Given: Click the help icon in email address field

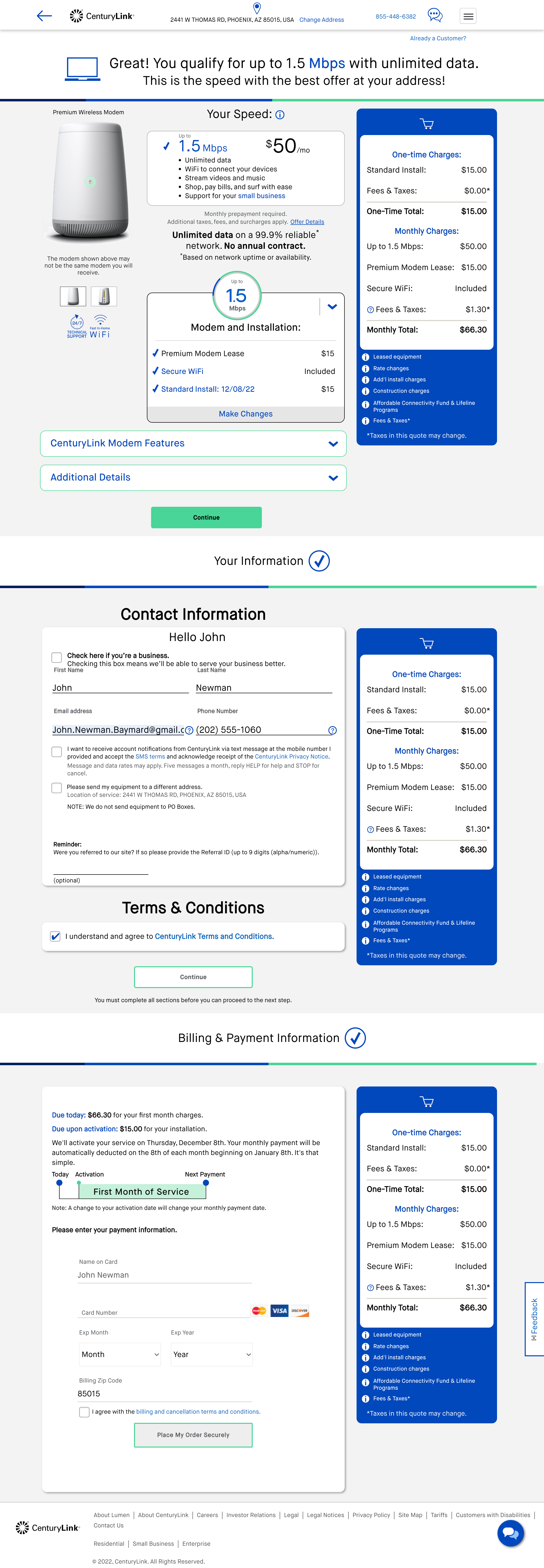Looking at the screenshot, I should pyautogui.click(x=189, y=730).
